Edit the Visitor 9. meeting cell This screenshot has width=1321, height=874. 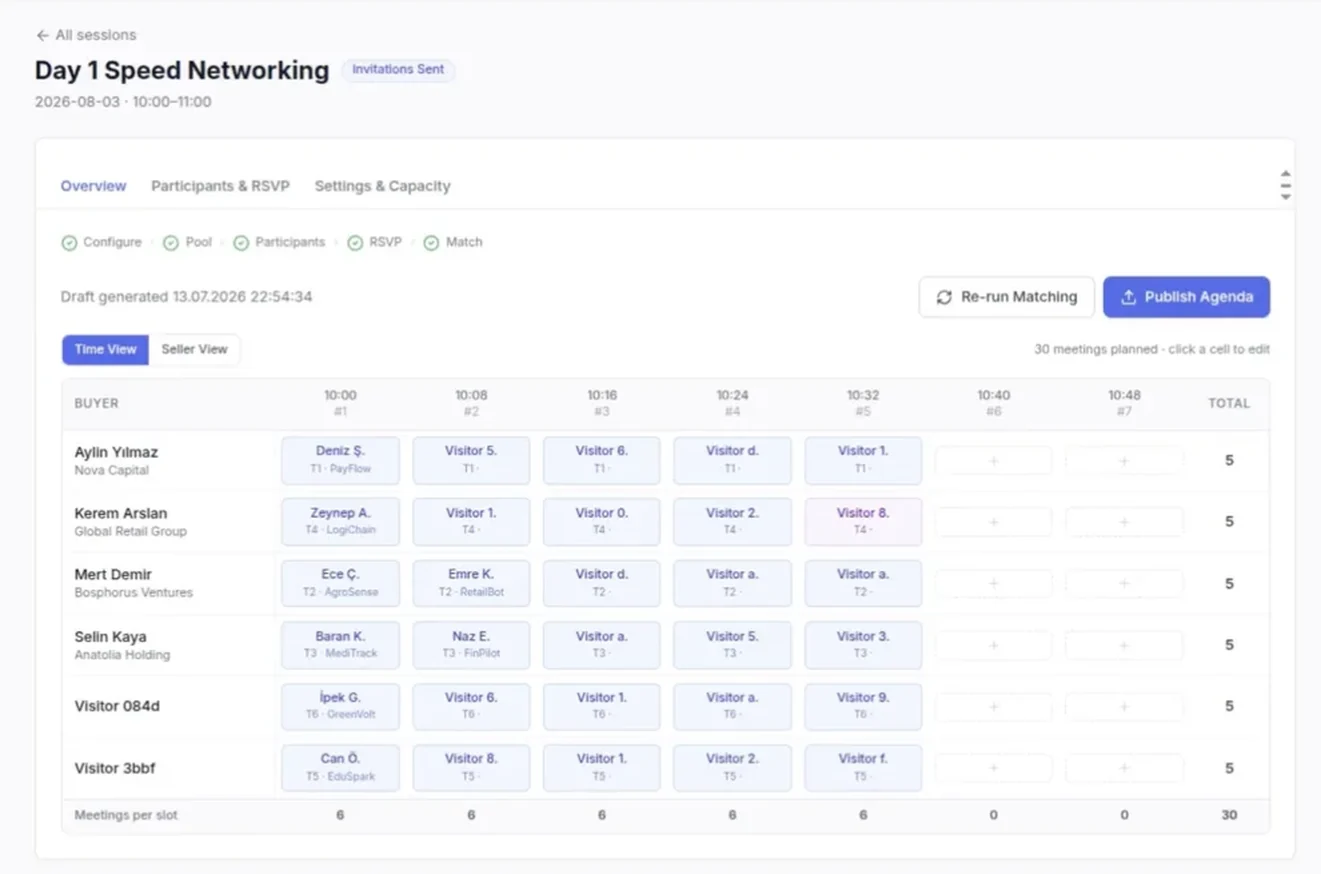click(863, 706)
